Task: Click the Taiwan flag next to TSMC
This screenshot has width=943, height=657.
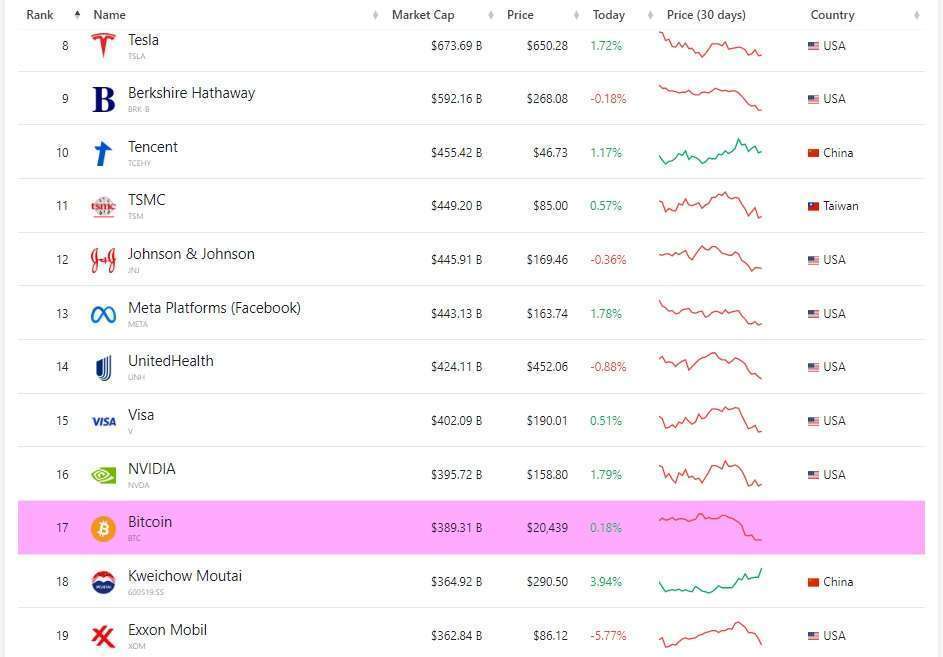Action: [814, 206]
